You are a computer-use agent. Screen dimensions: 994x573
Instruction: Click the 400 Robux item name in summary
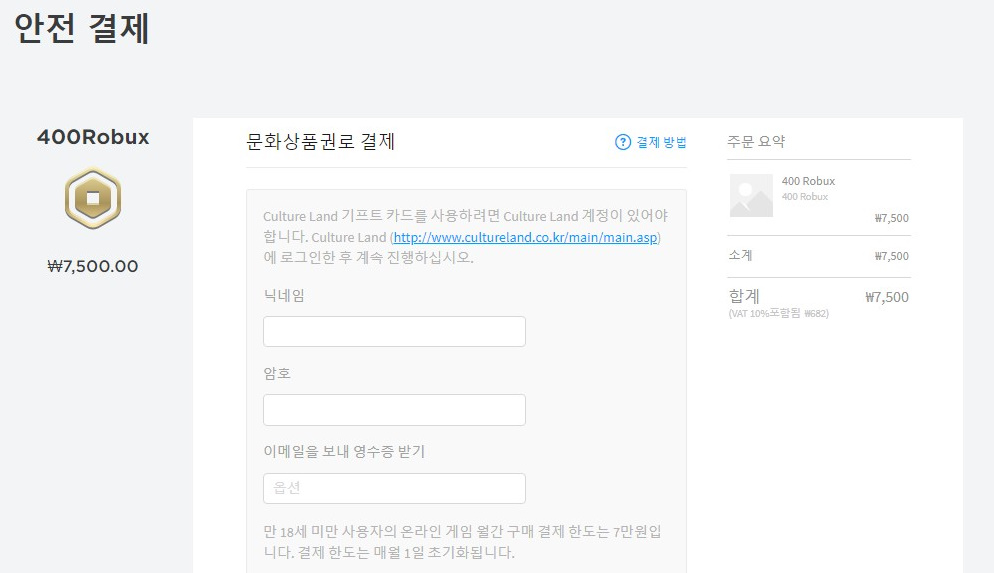point(808,181)
